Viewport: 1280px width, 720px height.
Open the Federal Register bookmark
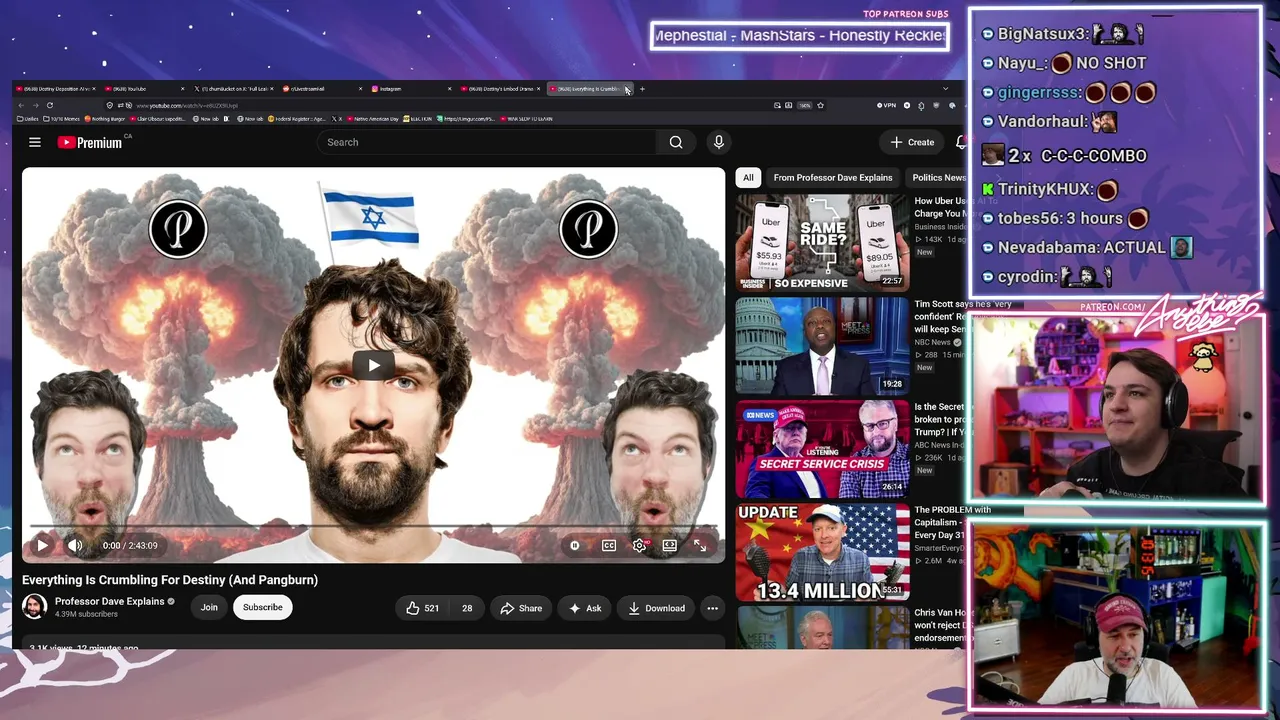[x=297, y=119]
